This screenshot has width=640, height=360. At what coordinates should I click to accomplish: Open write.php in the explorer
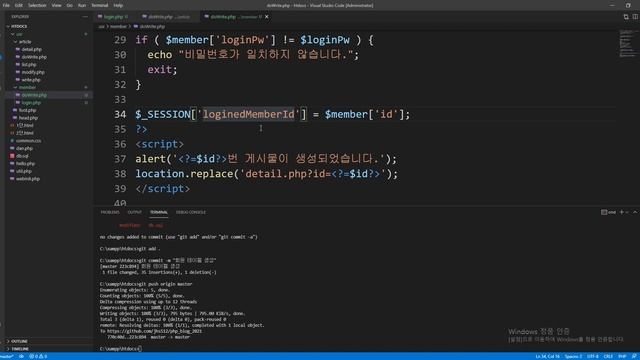(x=31, y=80)
